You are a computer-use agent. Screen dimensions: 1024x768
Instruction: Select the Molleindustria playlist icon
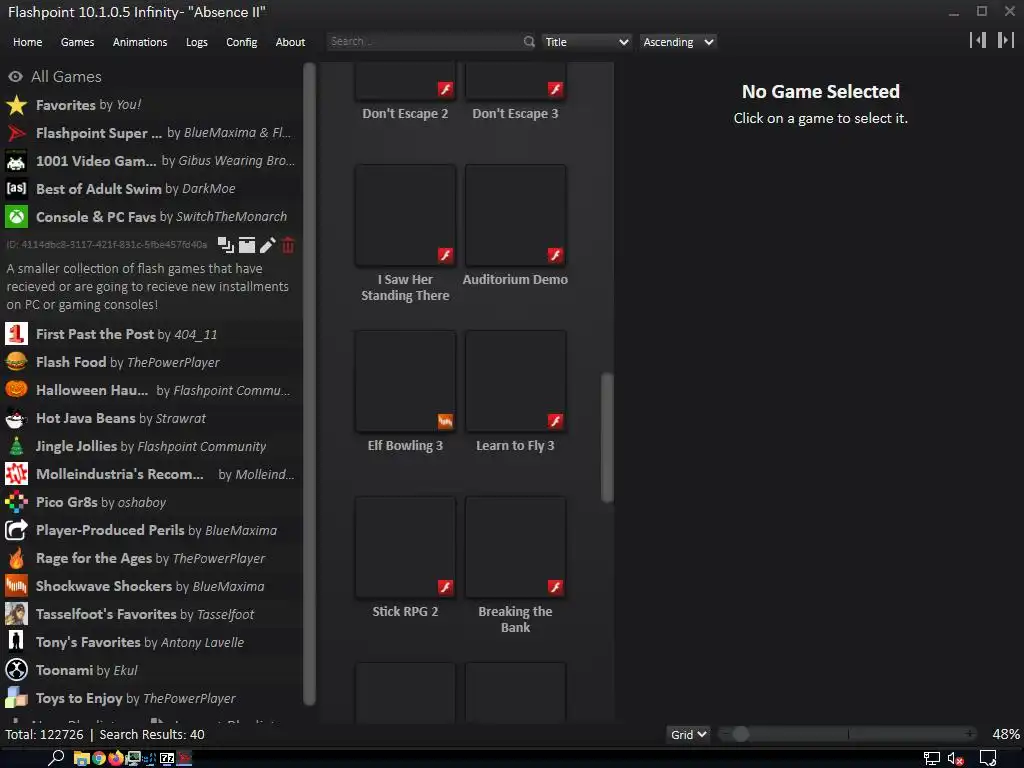click(x=16, y=474)
